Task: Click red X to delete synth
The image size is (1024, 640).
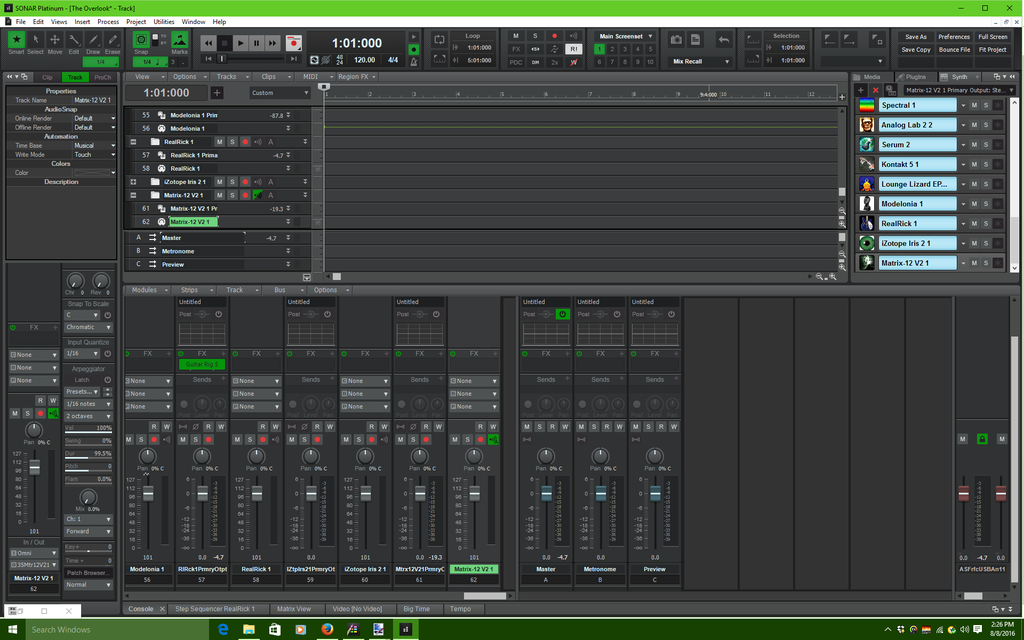Action: click(876, 90)
